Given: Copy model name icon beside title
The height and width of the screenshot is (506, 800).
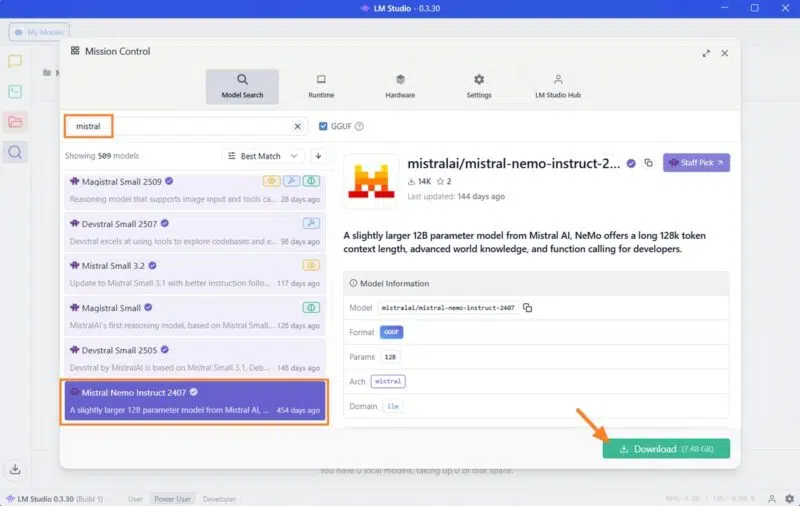Looking at the screenshot, I should click(x=648, y=163).
